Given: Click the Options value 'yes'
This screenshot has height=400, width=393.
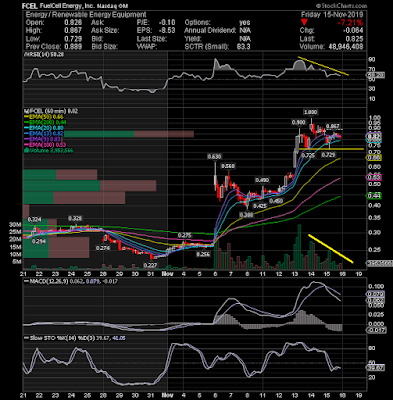Looking at the screenshot, I should tap(245, 23).
